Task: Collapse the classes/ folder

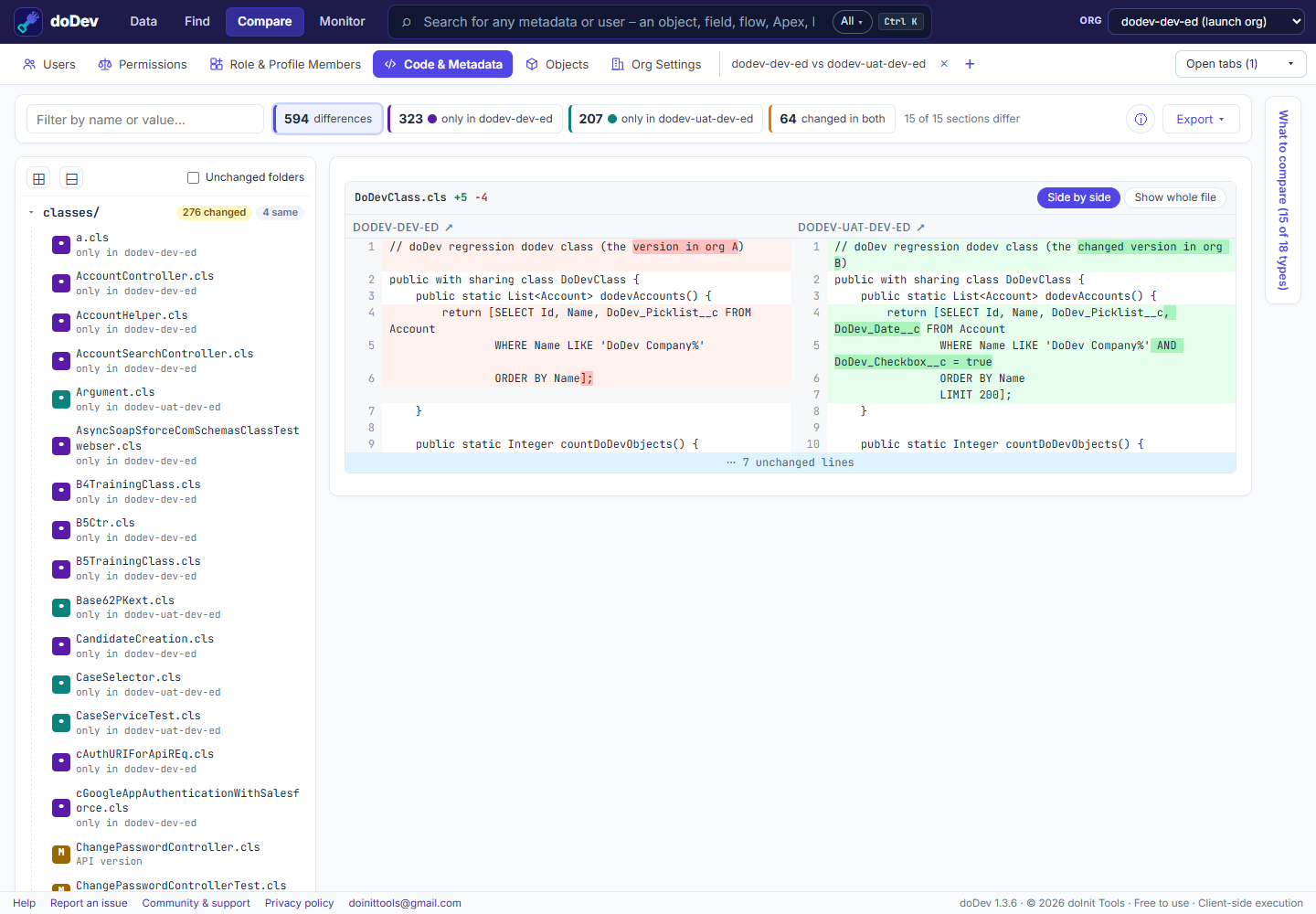Action: pyautogui.click(x=31, y=212)
